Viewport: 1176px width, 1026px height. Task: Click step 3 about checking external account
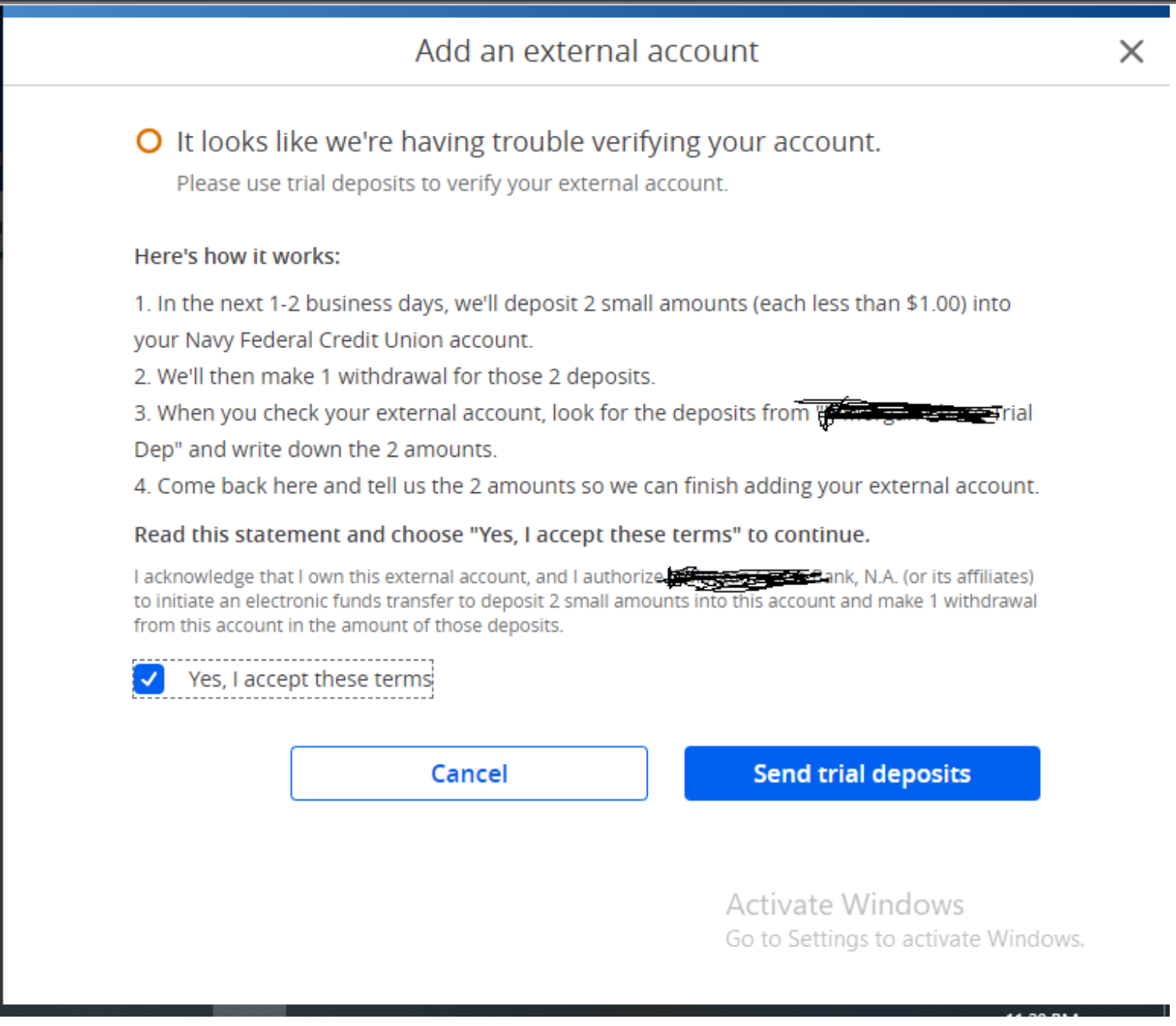(471, 413)
